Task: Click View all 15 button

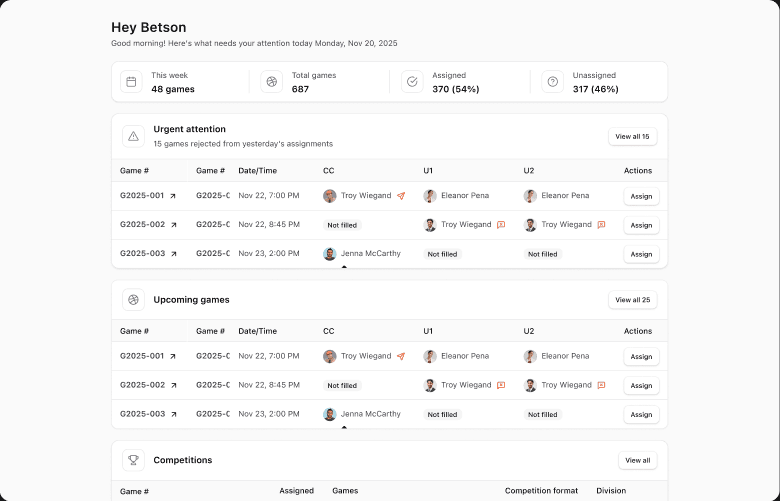Action: tap(632, 137)
